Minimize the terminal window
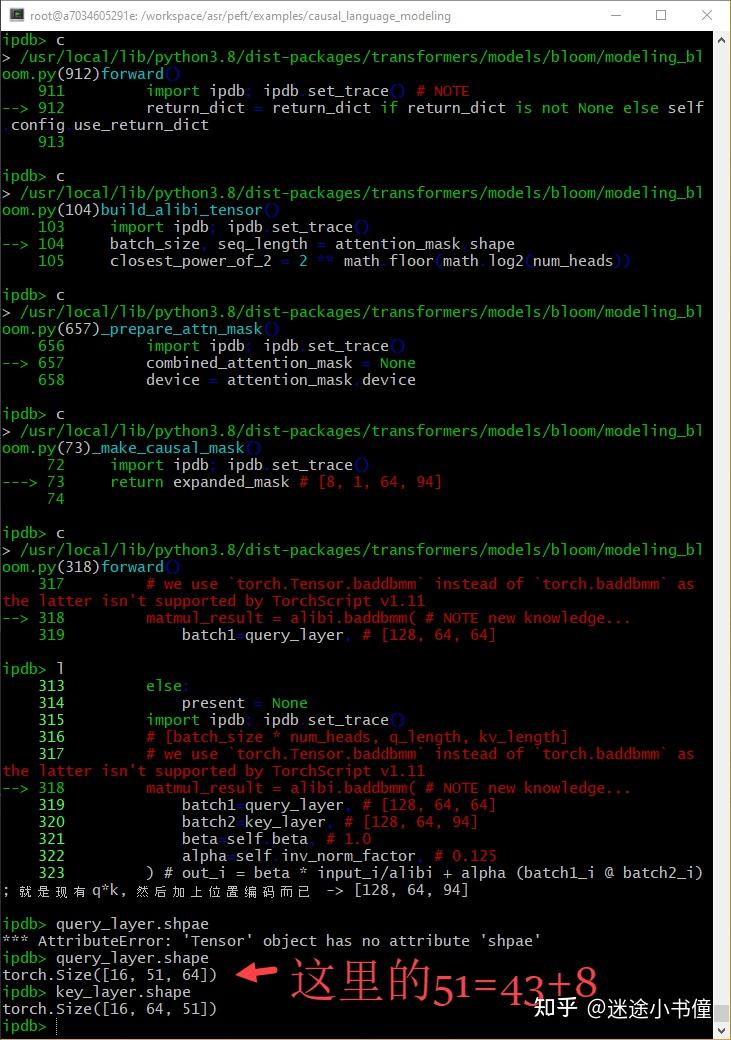This screenshot has height=1040, width=731. click(x=616, y=15)
